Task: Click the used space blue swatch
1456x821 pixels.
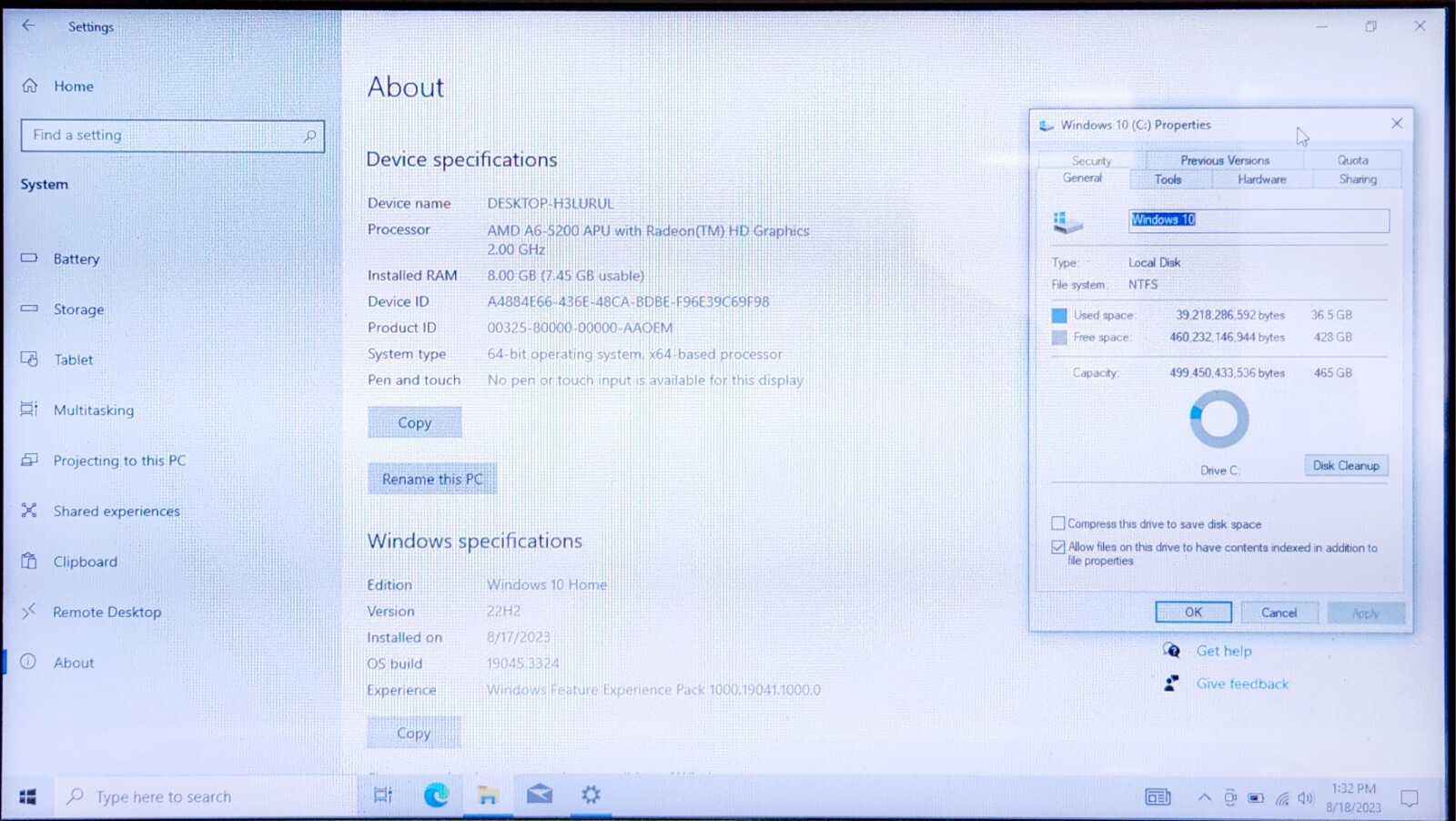Action: coord(1059,315)
